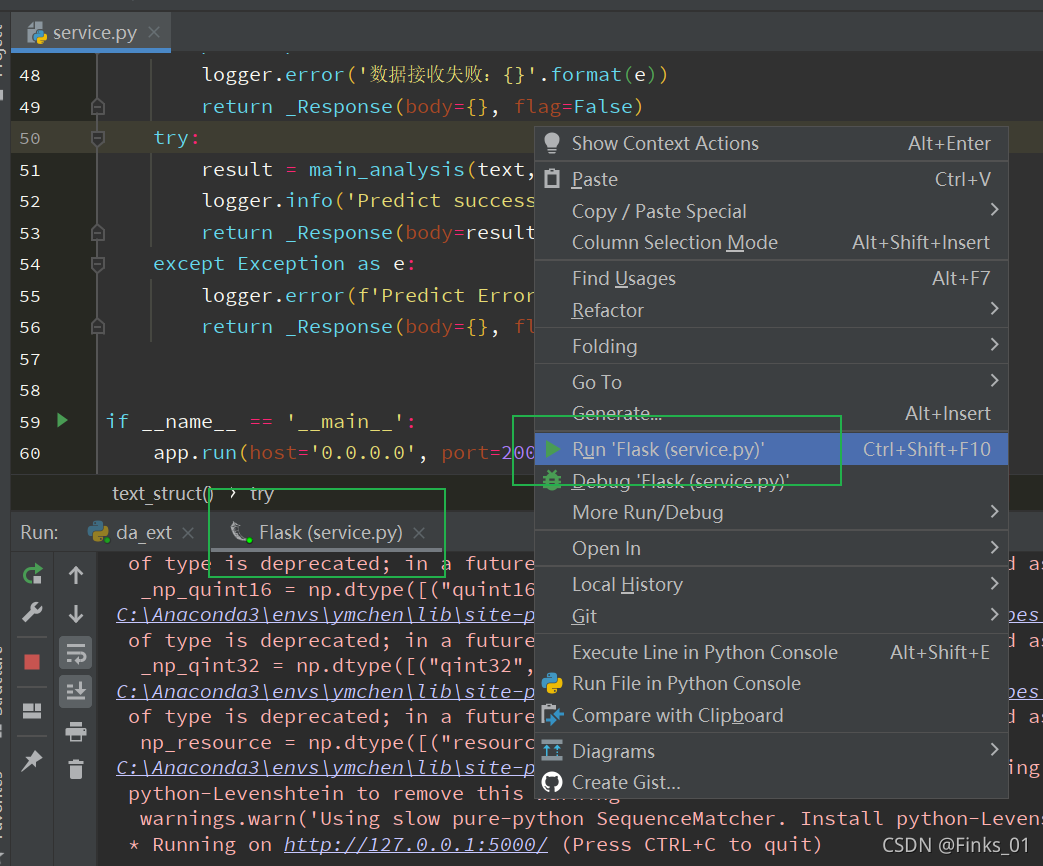This screenshot has width=1043, height=866.
Task: Open the http://127.0.0.1:5000/ link
Action: pos(416,845)
